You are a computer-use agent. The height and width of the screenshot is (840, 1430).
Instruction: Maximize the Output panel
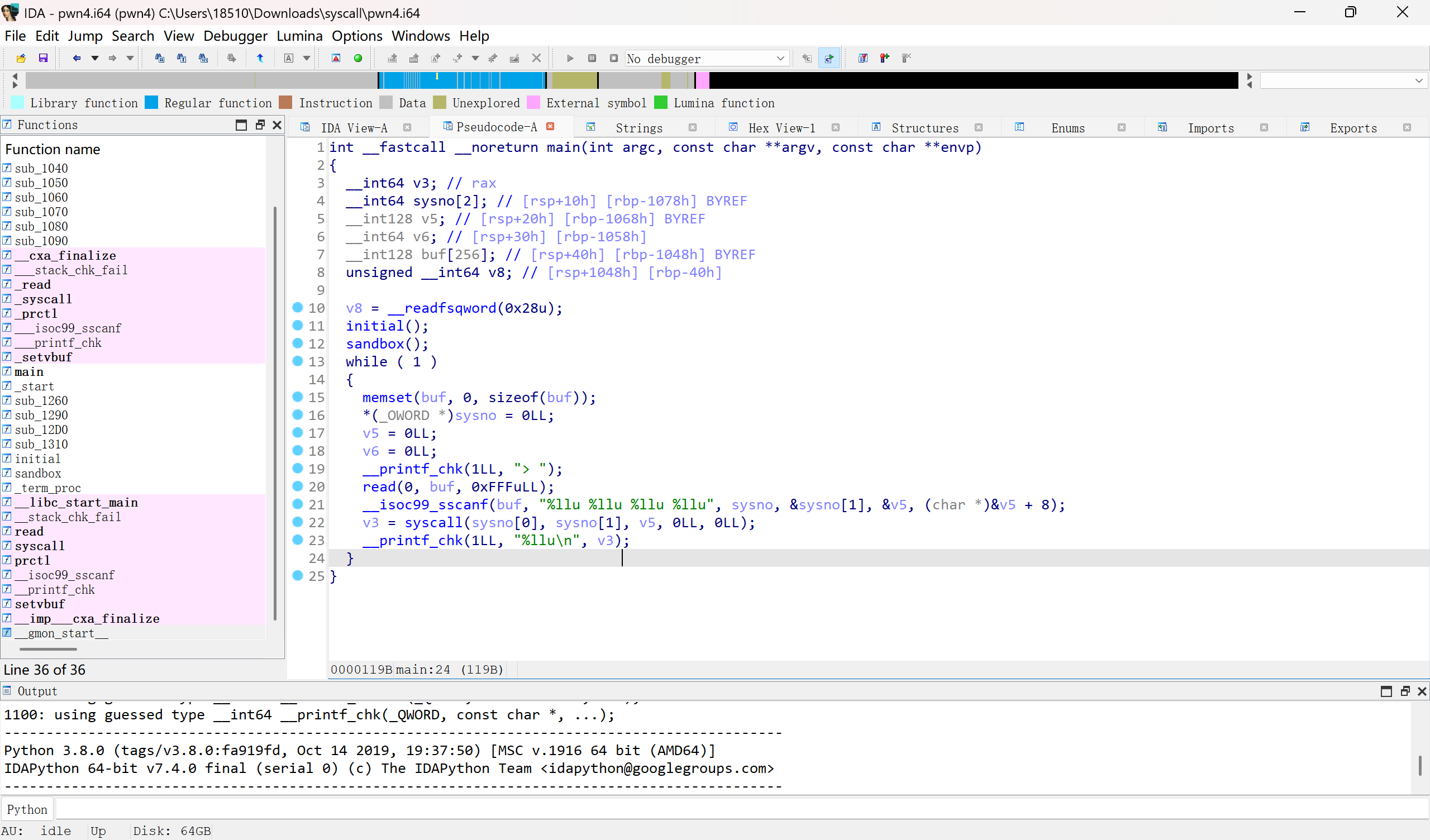click(x=1386, y=691)
